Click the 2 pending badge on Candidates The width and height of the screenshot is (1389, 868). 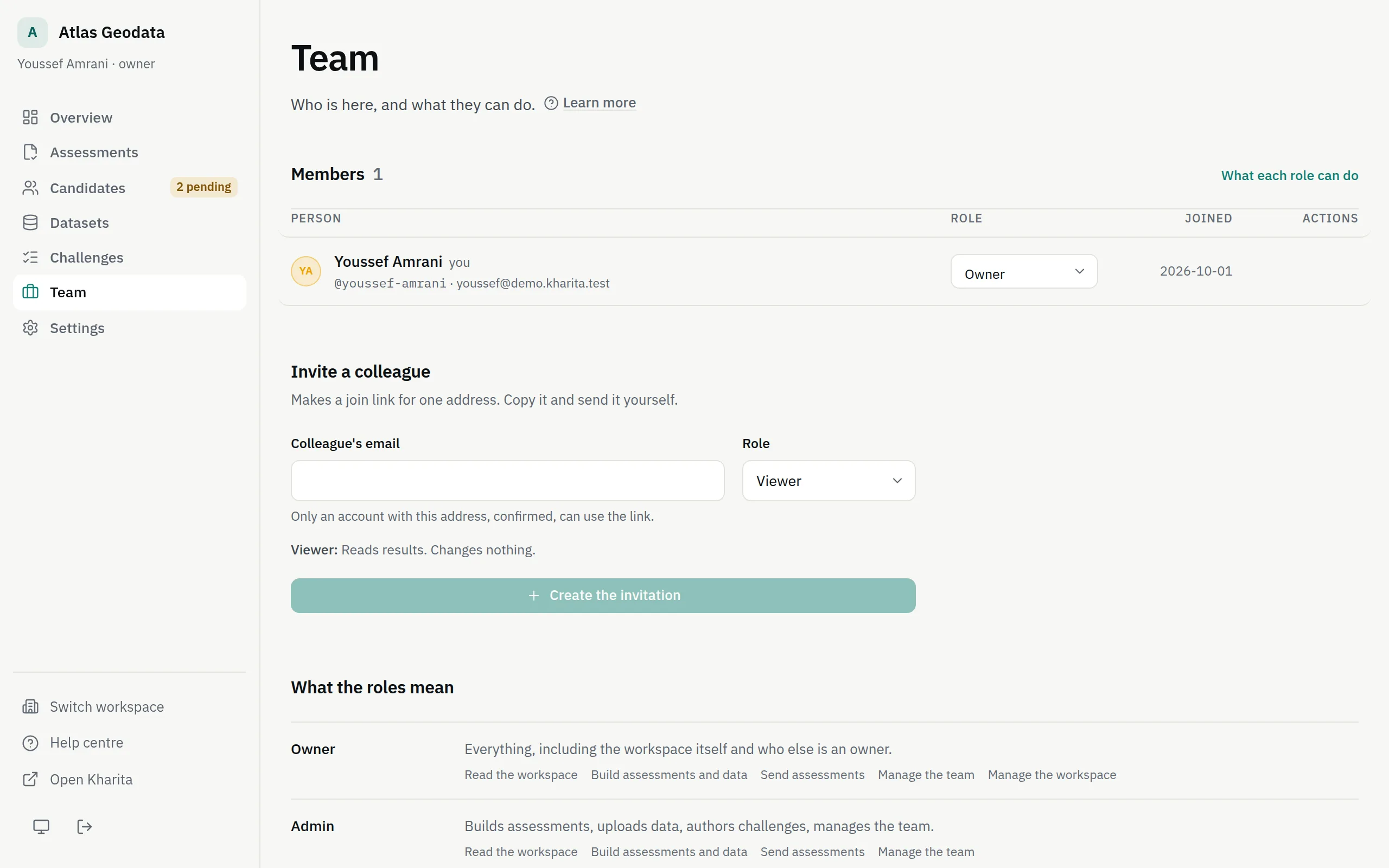point(204,187)
